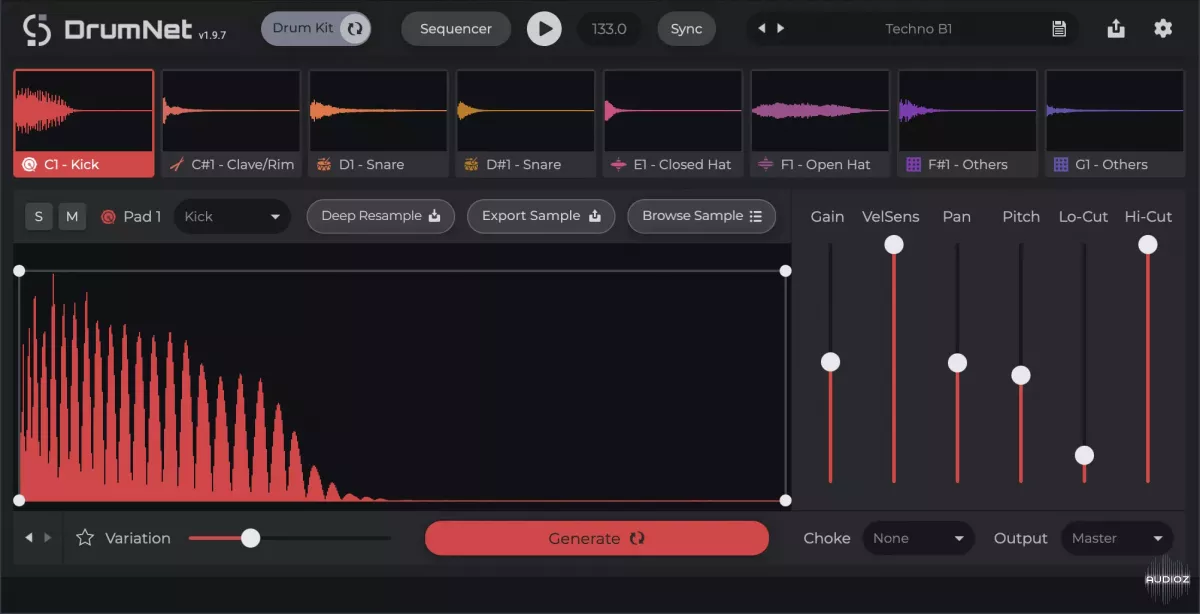This screenshot has width=1200, height=614.
Task: Select the G1 - Others pad
Action: (x=1115, y=123)
